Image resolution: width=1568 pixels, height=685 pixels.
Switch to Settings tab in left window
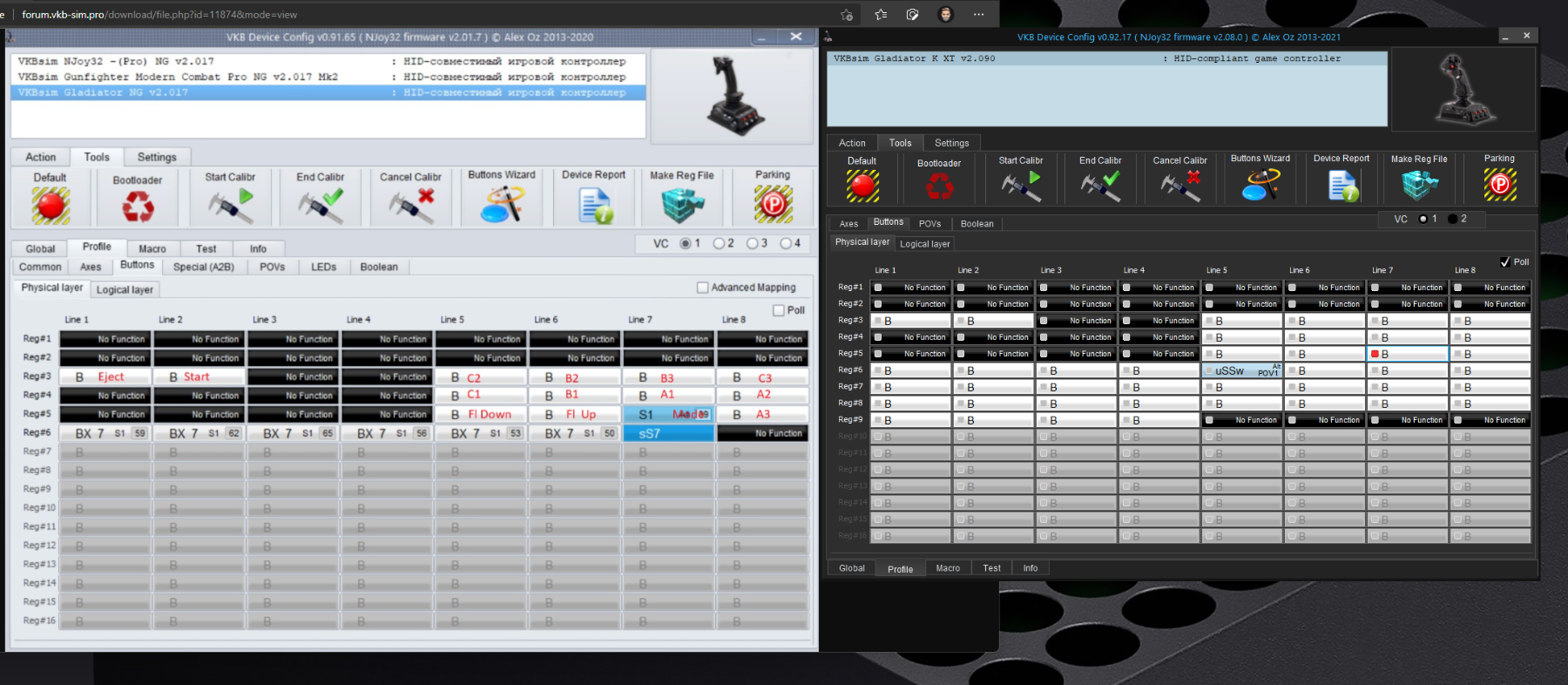(157, 157)
